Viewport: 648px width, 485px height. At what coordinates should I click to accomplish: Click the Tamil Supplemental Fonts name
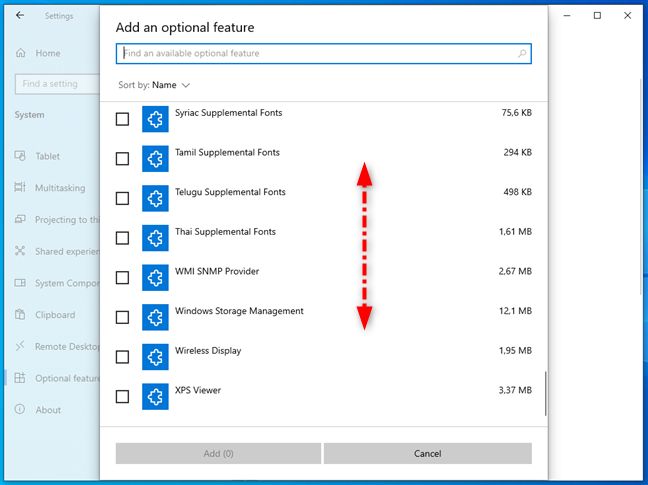click(227, 152)
